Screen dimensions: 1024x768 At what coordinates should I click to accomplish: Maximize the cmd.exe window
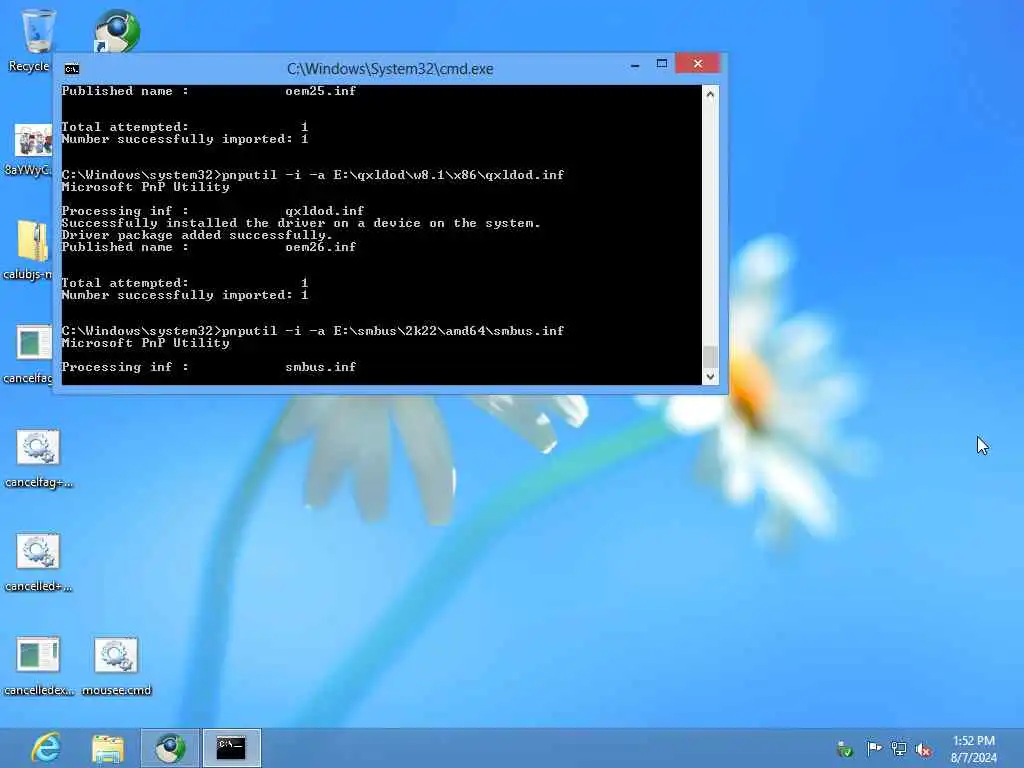(x=662, y=63)
